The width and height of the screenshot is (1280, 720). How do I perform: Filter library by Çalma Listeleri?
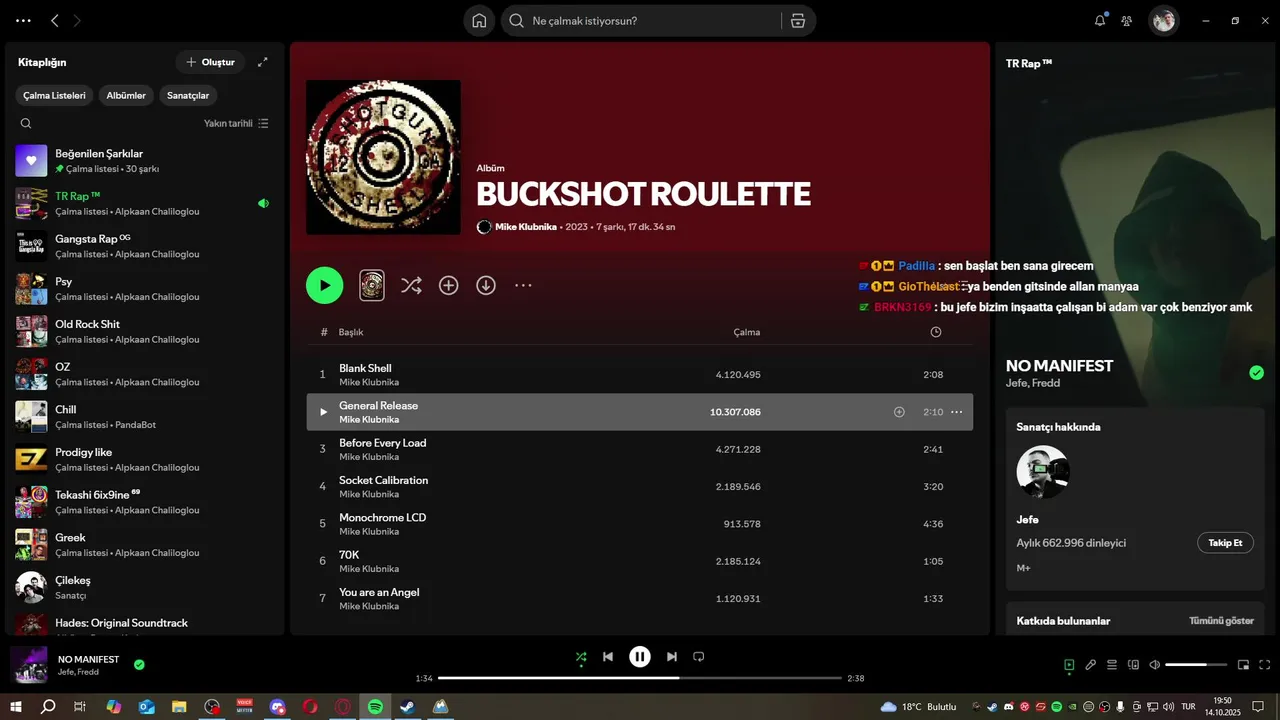[x=55, y=96]
